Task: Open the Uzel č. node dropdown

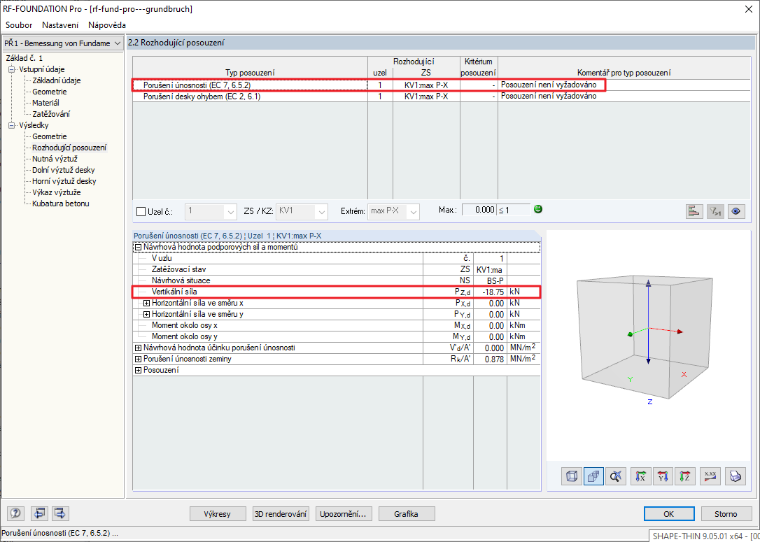Action: click(230, 211)
